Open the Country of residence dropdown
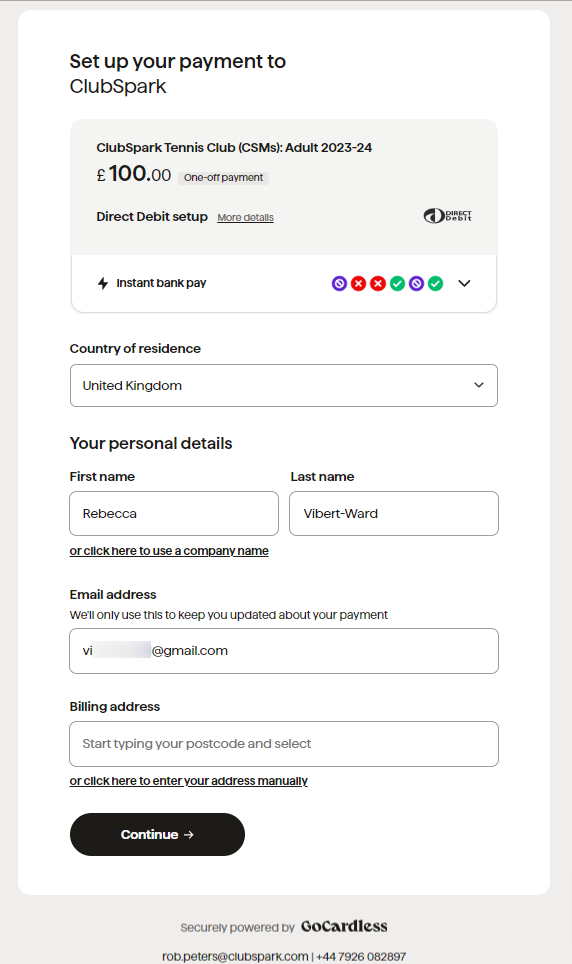This screenshot has width=572, height=964. point(284,385)
